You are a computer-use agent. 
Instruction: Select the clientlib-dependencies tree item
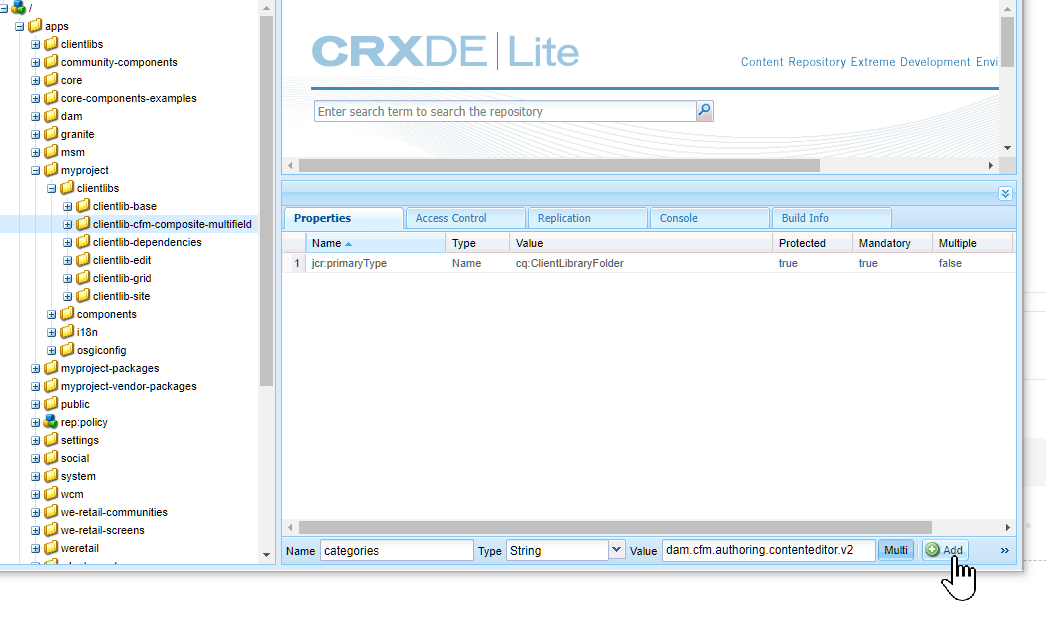pos(147,242)
